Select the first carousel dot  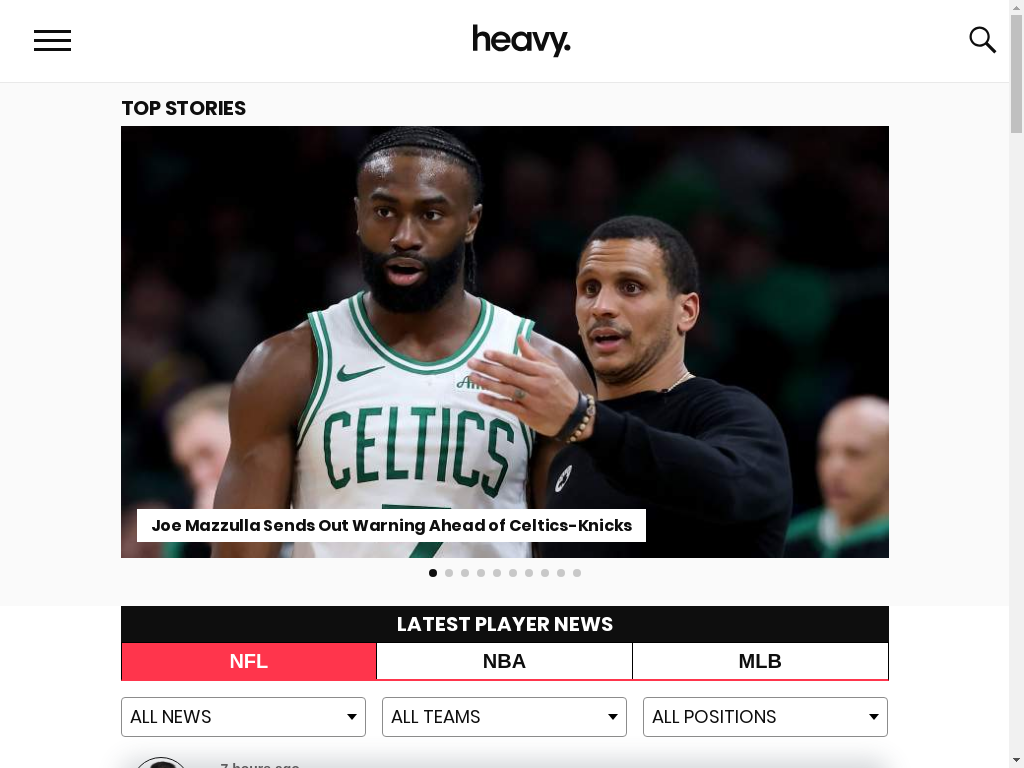coord(433,573)
